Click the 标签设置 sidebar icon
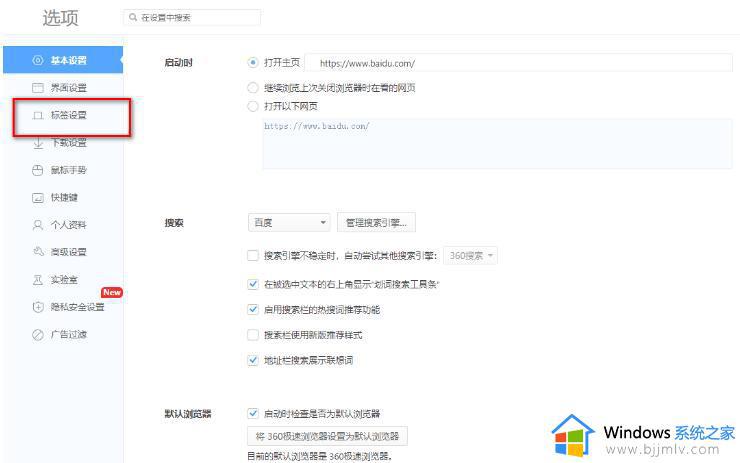This screenshot has height=463, width=740. (38, 115)
